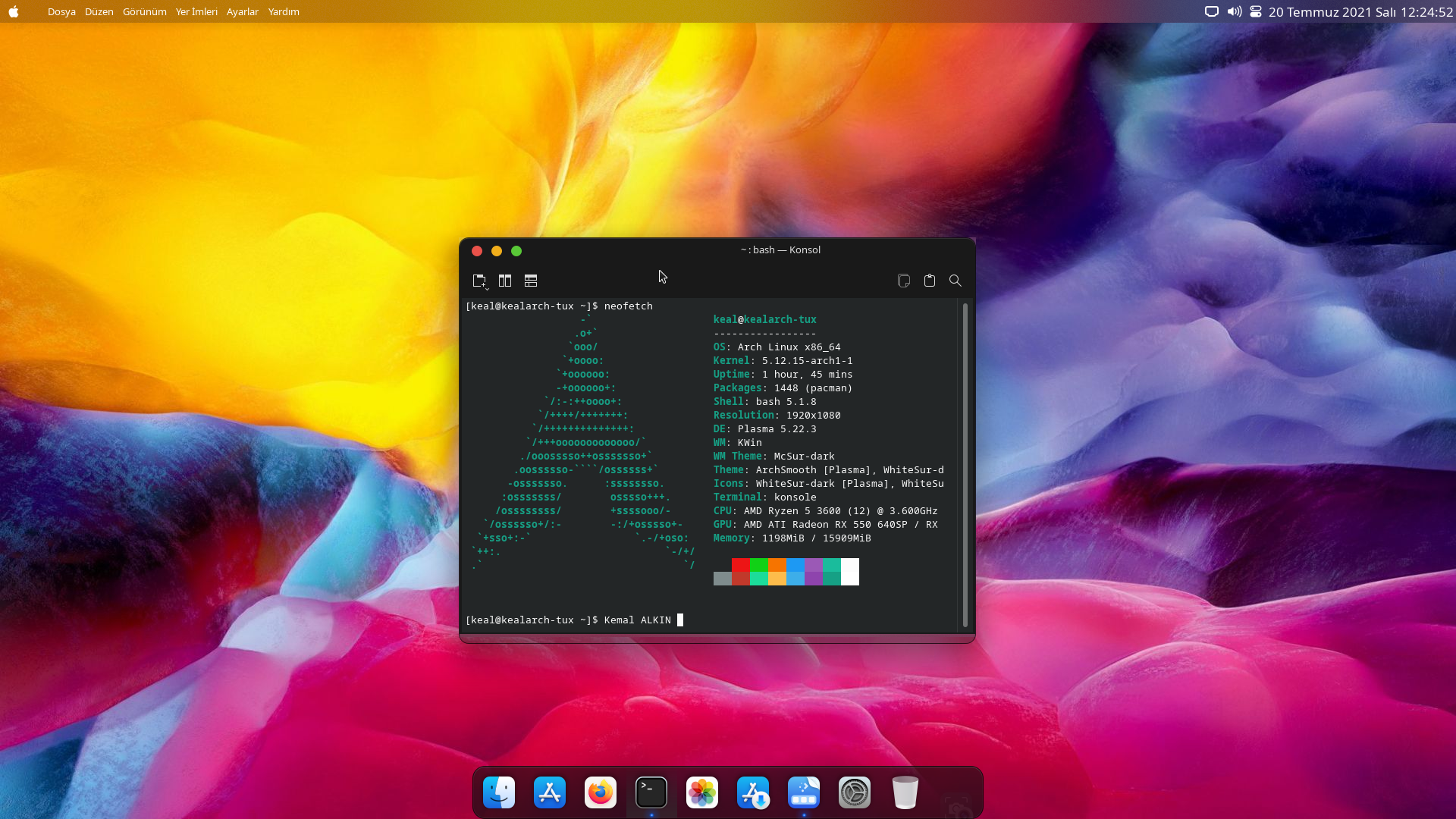Split Konsole view left/right
1456x819 pixels.
[505, 281]
